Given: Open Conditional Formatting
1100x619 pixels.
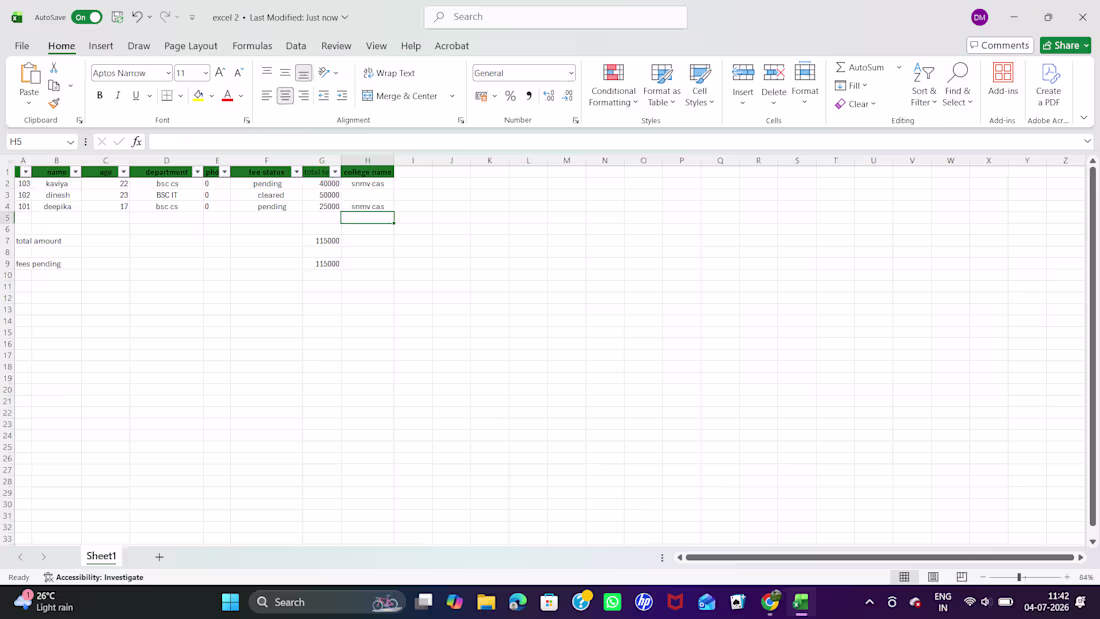Looking at the screenshot, I should 613,85.
